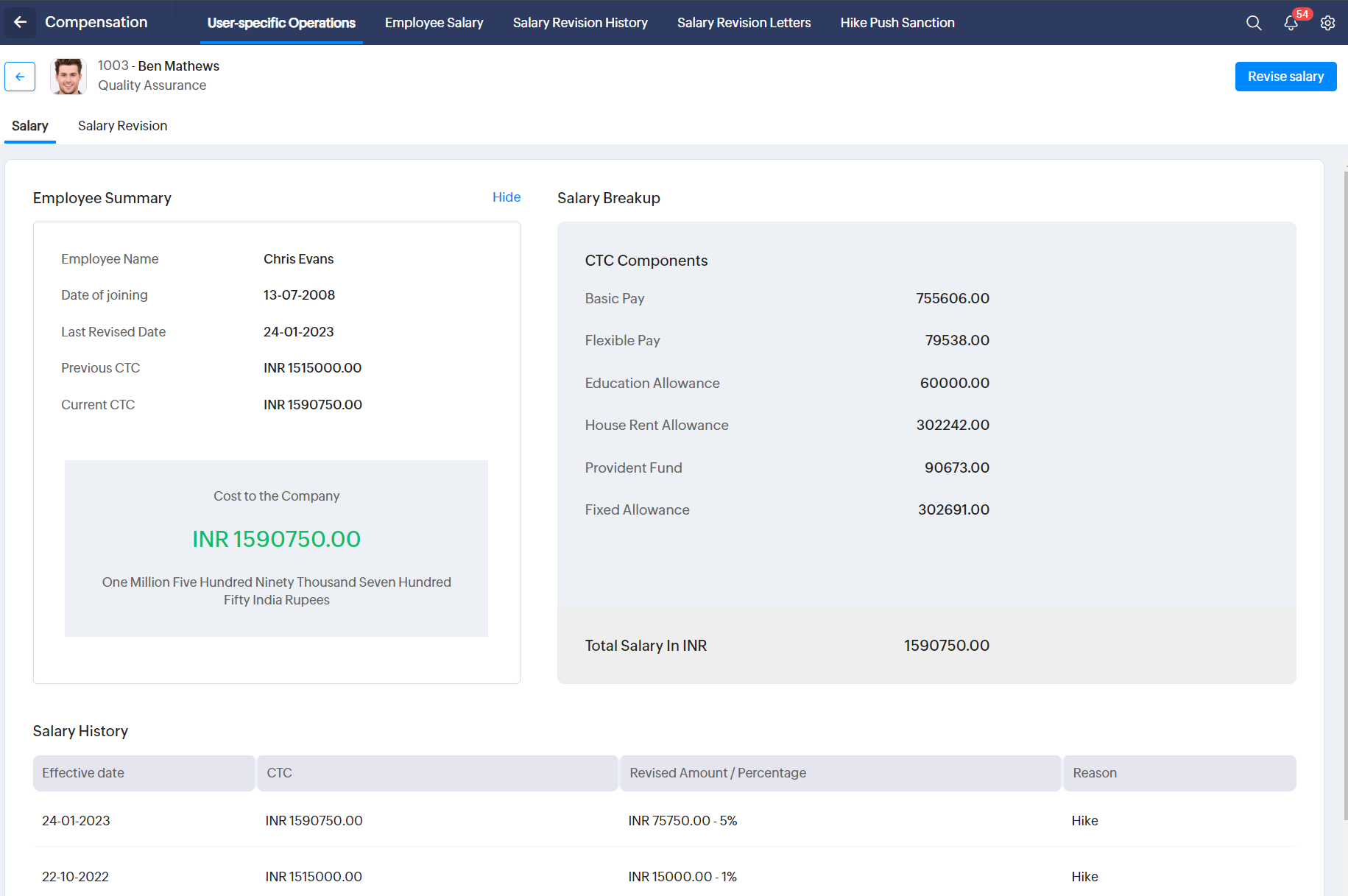Switch to the Salary Revision sub-tab
1348x896 pixels.
click(x=122, y=126)
